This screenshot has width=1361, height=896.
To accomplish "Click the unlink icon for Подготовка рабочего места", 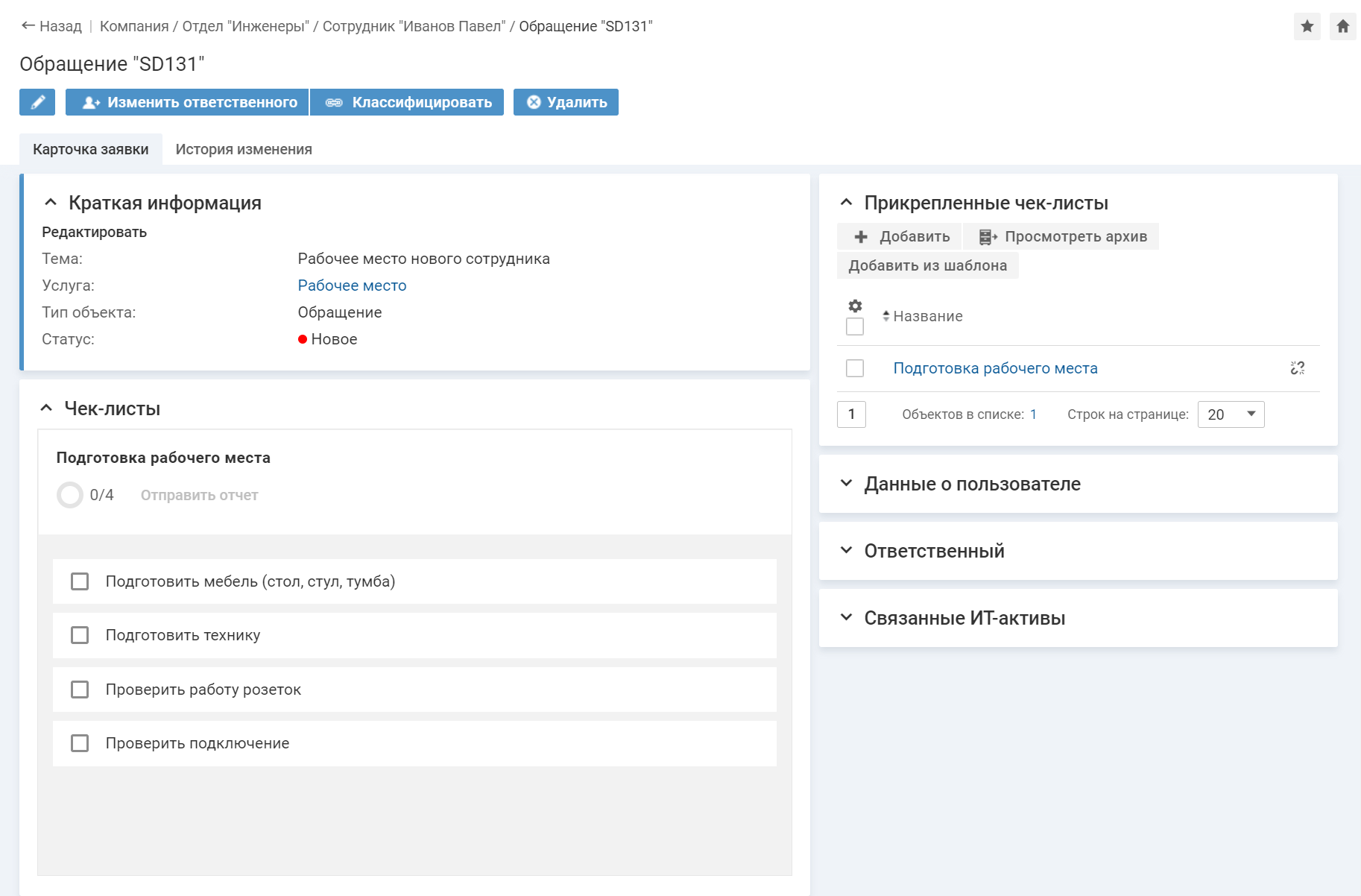I will tap(1297, 368).
